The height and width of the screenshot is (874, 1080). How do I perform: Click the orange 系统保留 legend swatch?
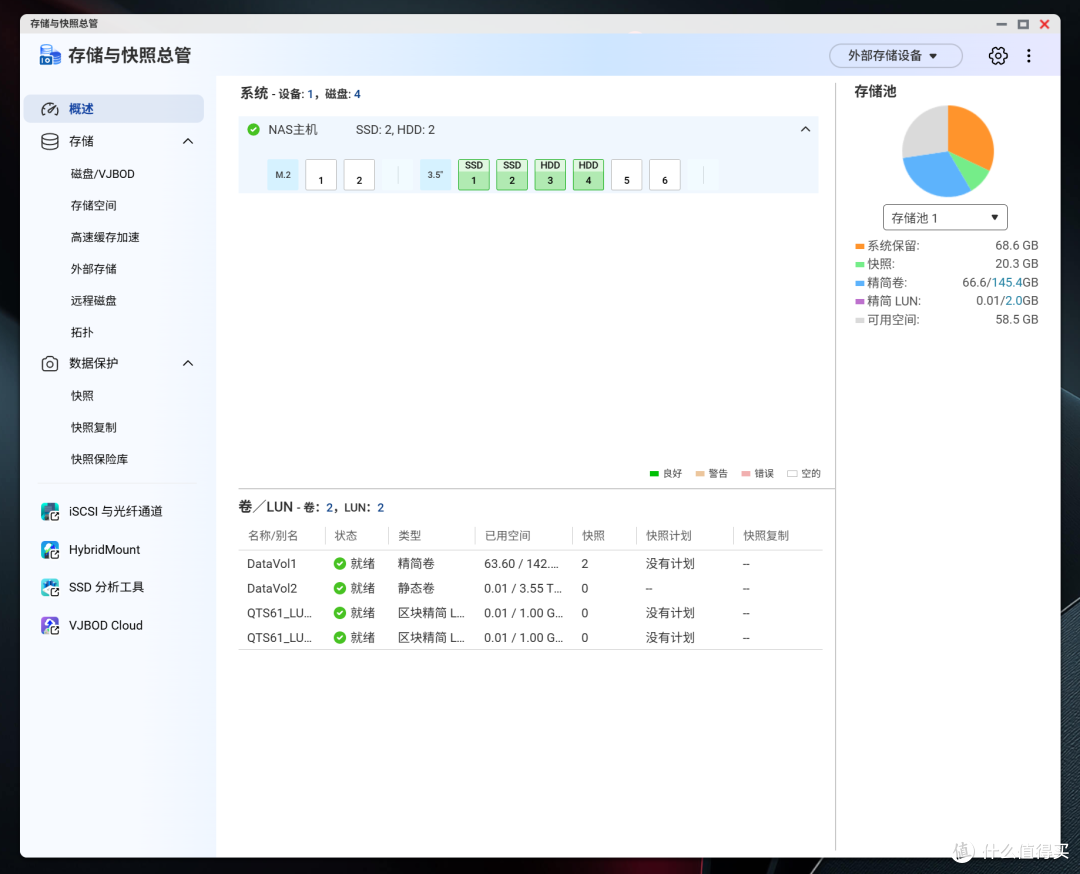tap(859, 246)
